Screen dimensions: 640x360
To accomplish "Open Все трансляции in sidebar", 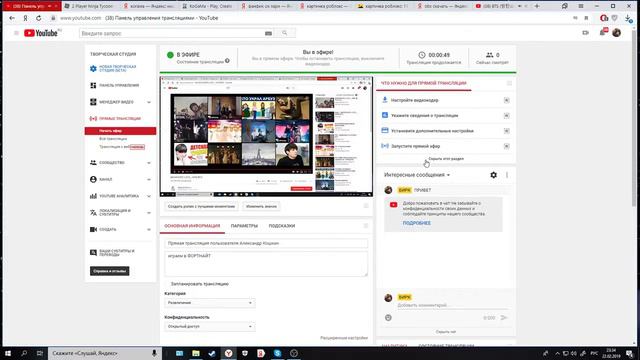I will click(113, 139).
